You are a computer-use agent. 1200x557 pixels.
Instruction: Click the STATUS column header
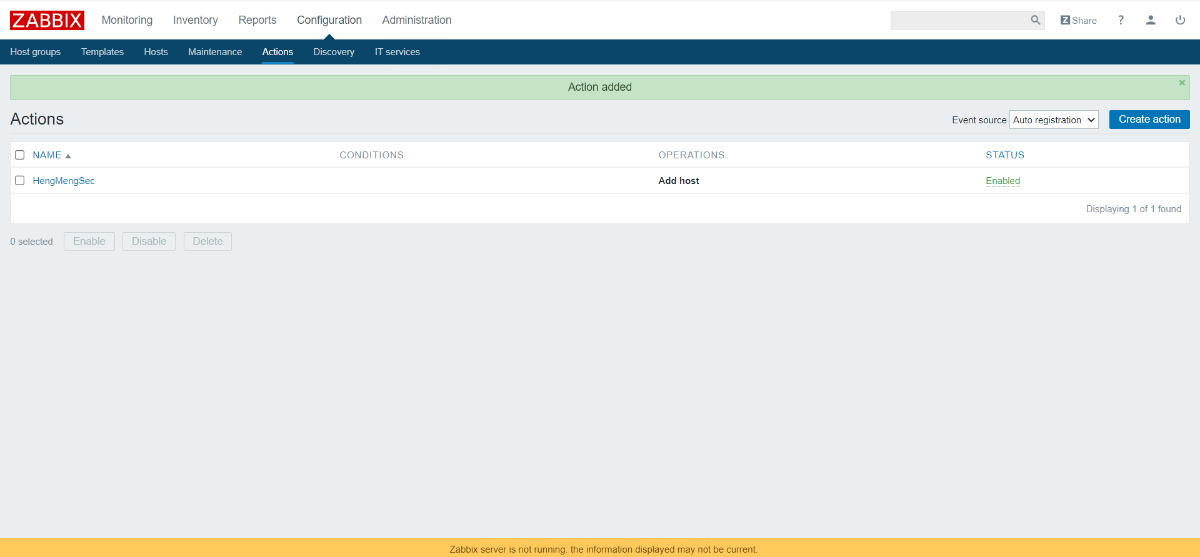(x=1005, y=155)
